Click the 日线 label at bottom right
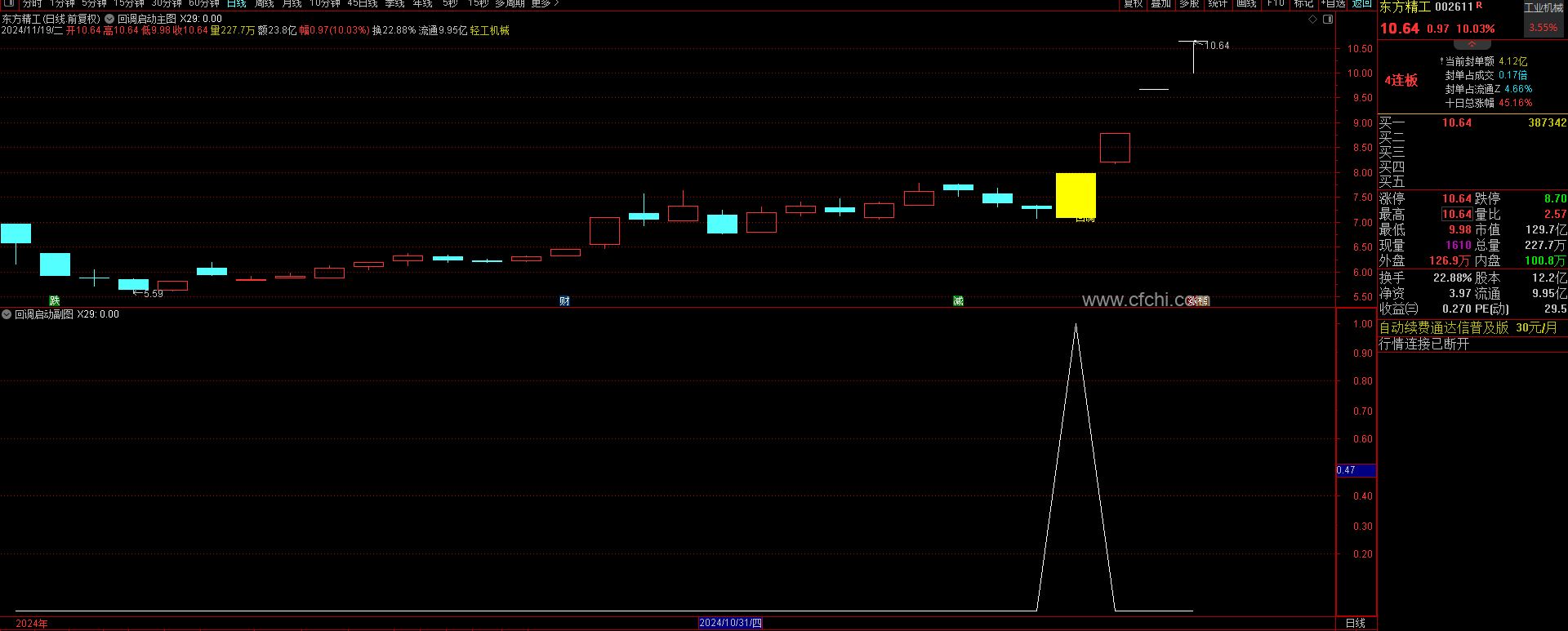The height and width of the screenshot is (631, 1568). click(1356, 623)
